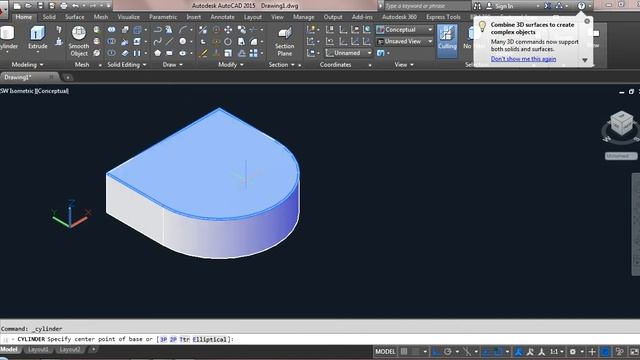The height and width of the screenshot is (360, 640).
Task: Click the Help question mark icon
Action: coord(581,6)
